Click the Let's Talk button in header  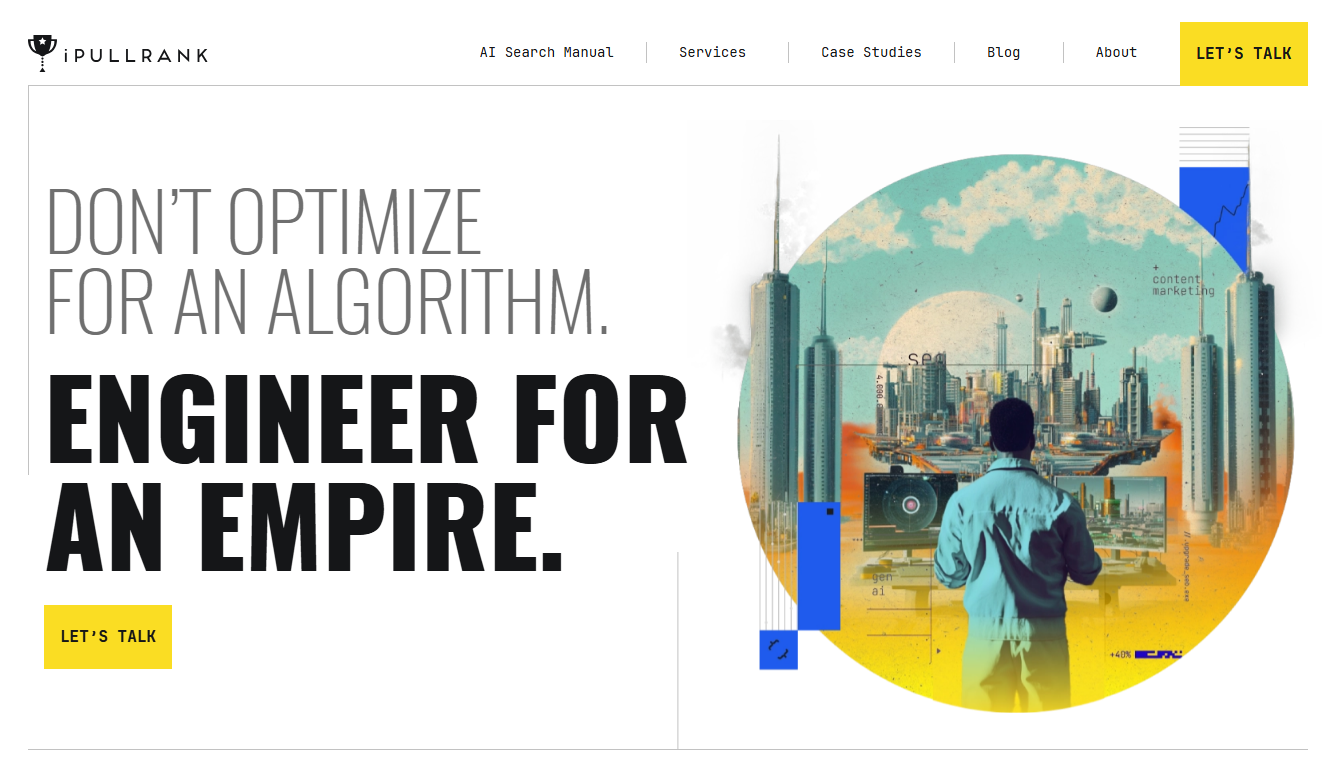coord(1244,54)
